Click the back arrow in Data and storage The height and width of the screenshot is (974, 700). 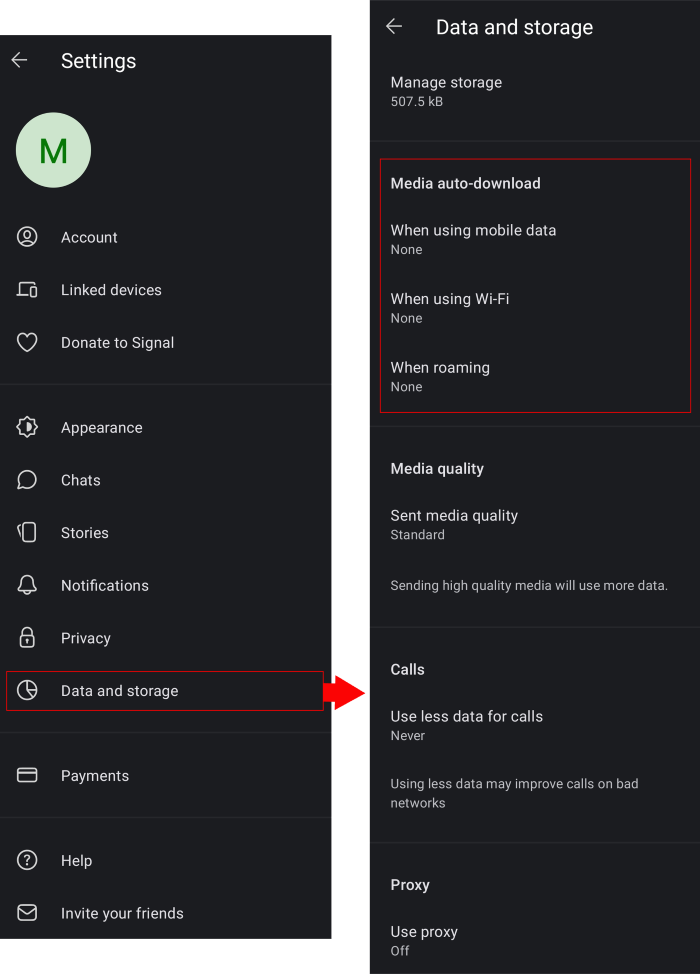394,27
